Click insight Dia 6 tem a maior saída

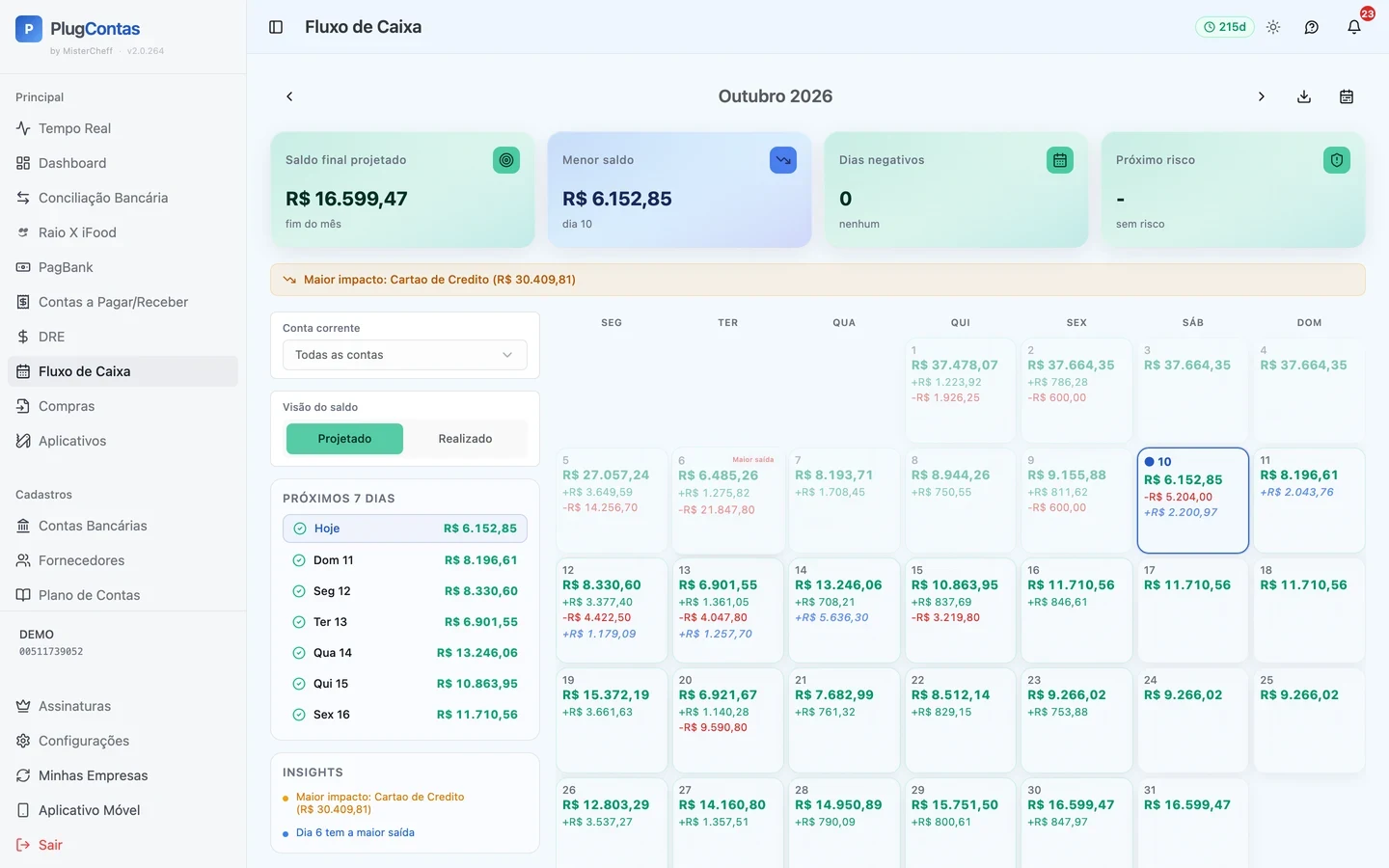tap(355, 832)
